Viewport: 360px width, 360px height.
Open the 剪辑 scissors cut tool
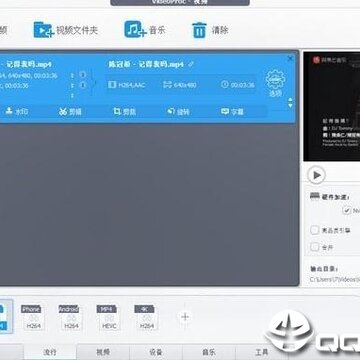point(70,112)
